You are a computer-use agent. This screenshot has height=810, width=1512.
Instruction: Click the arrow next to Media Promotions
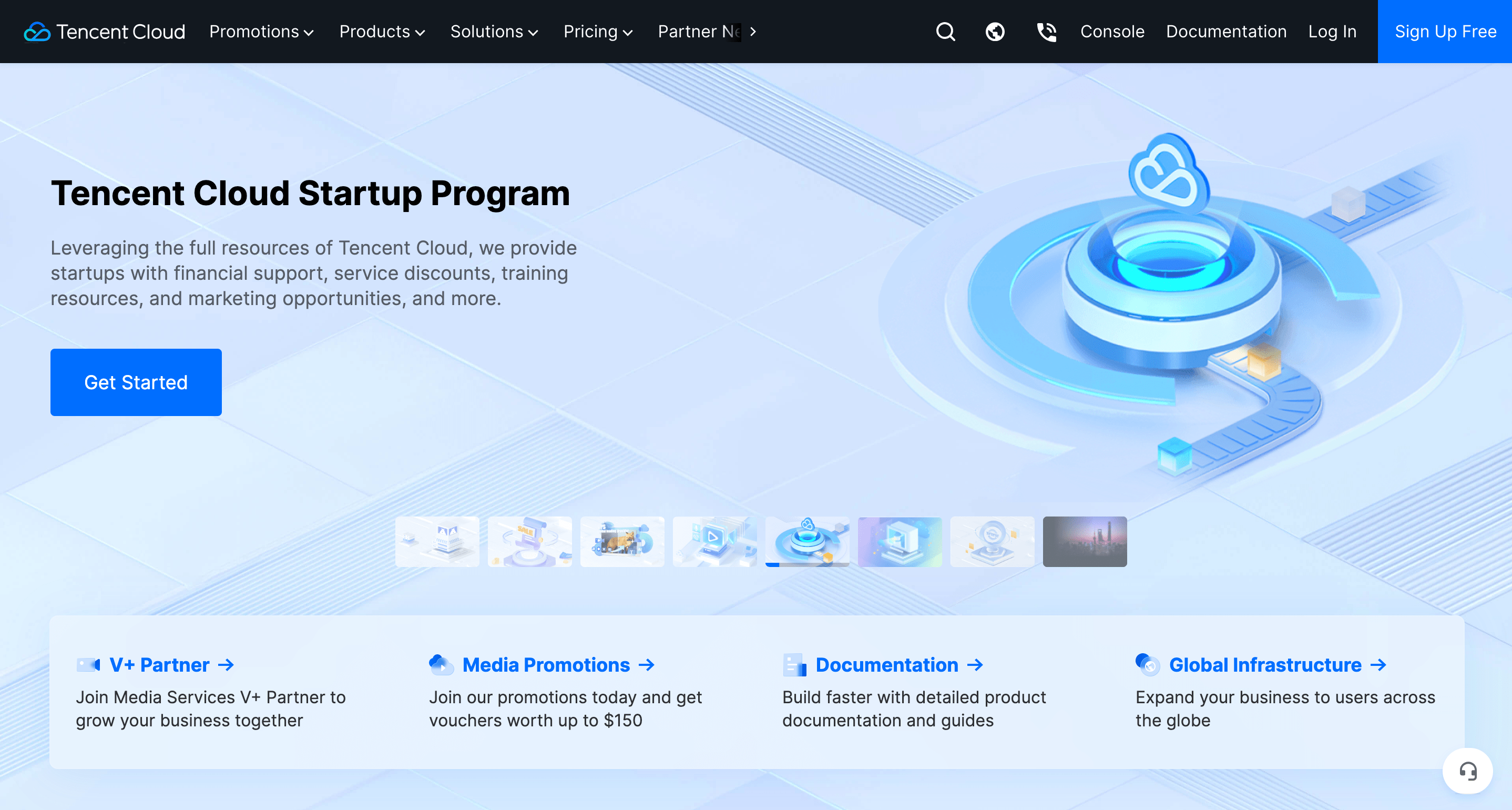(x=646, y=665)
